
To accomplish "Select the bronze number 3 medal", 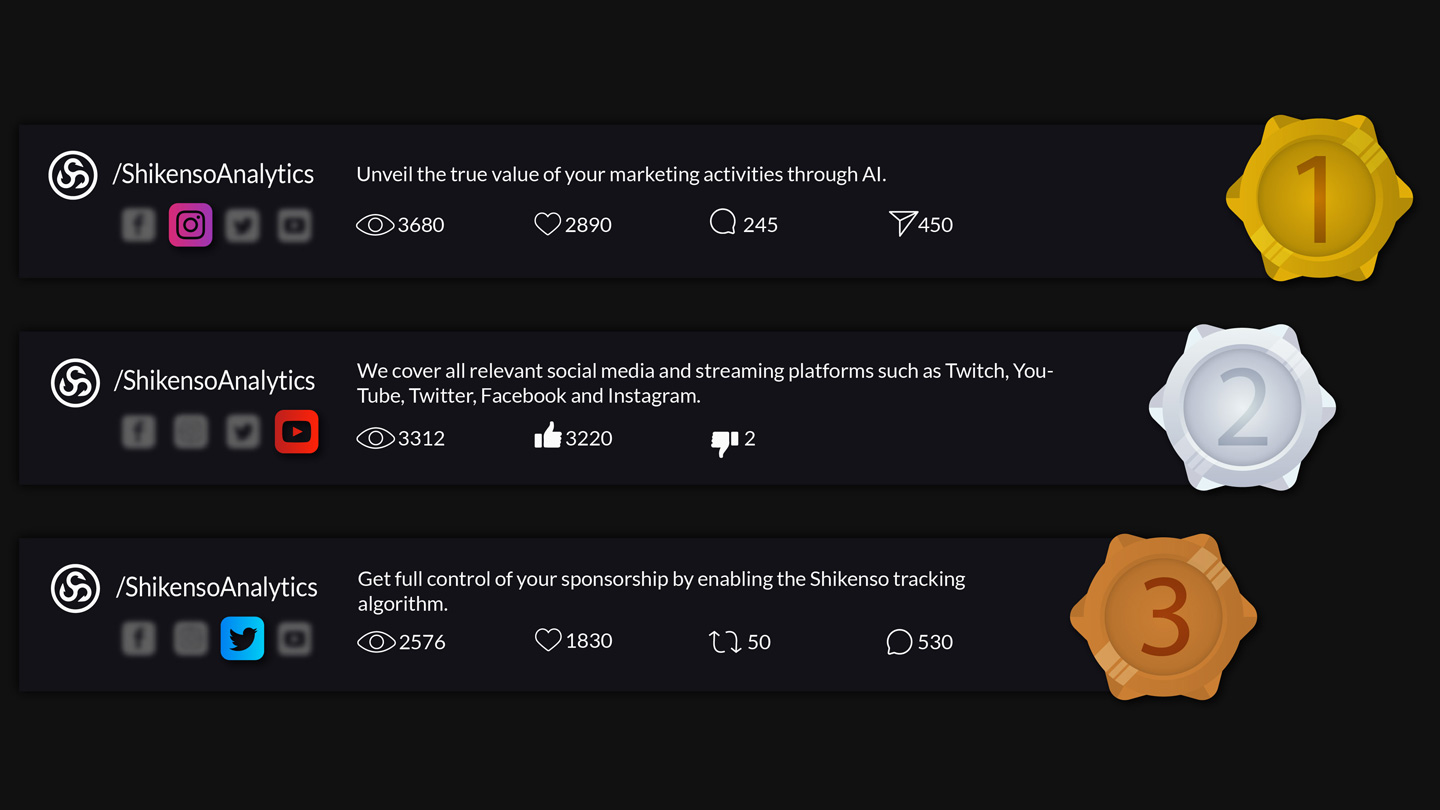I will (1163, 616).
